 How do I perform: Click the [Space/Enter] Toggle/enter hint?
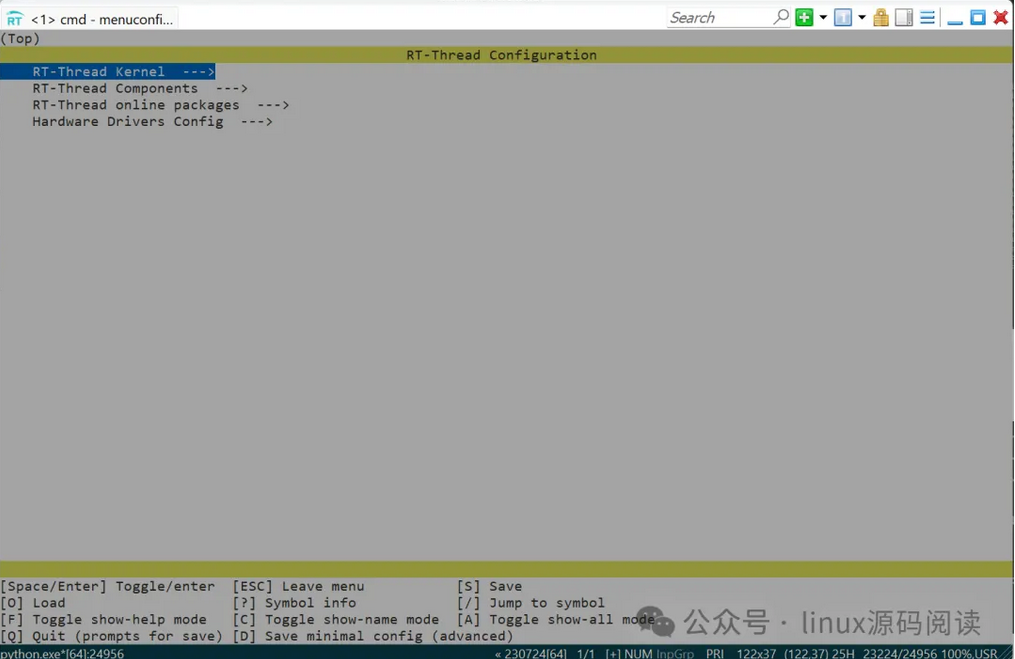pos(107,586)
